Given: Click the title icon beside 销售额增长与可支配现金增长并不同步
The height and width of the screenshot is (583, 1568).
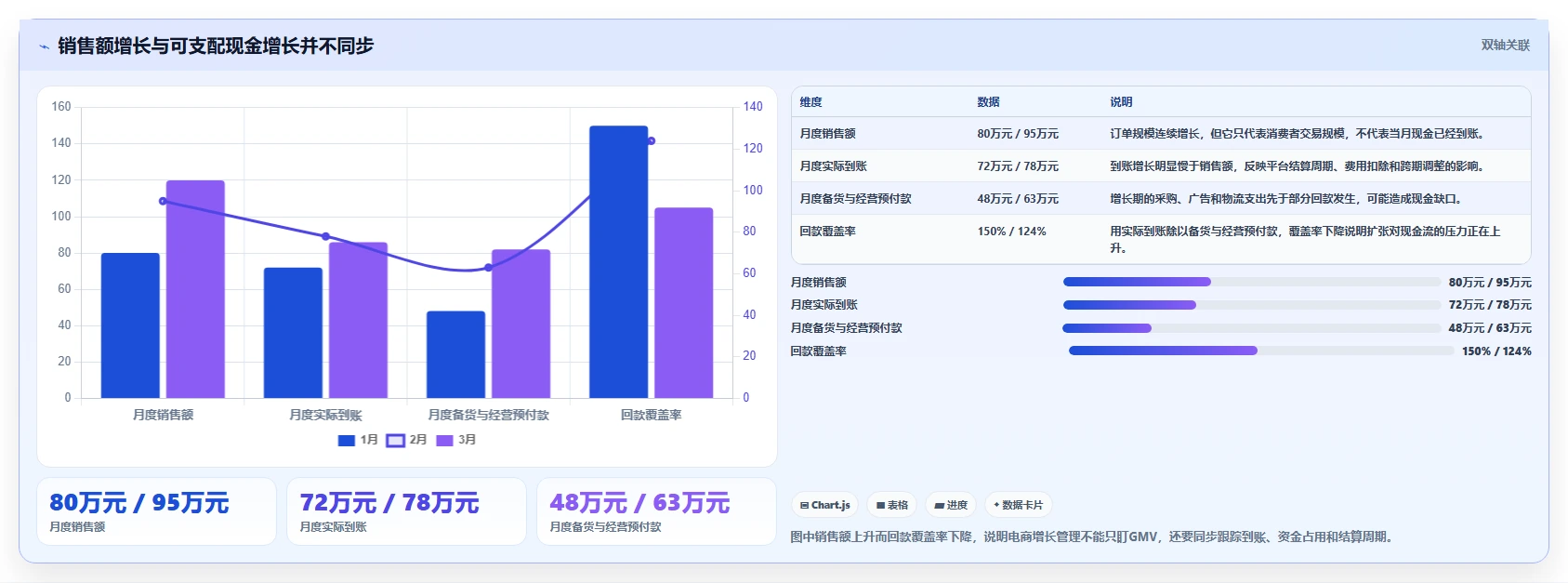Looking at the screenshot, I should pos(44,46).
